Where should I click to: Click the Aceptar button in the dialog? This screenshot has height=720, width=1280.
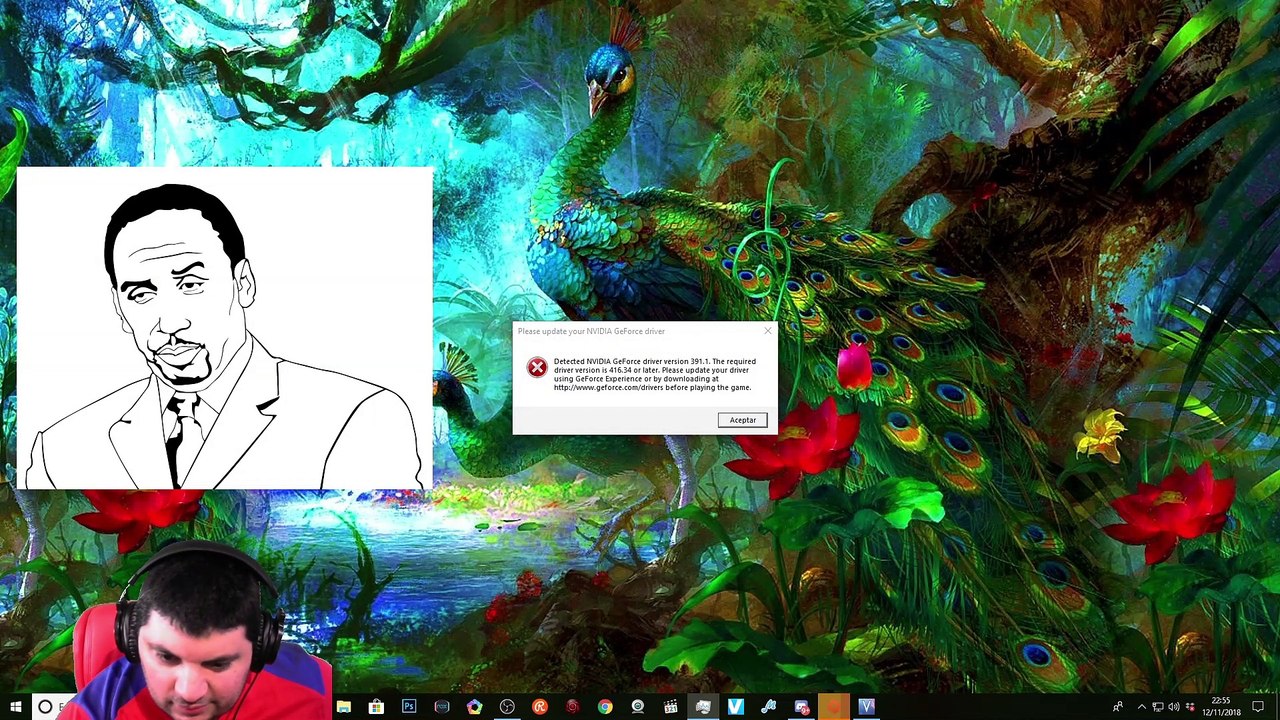click(x=742, y=420)
